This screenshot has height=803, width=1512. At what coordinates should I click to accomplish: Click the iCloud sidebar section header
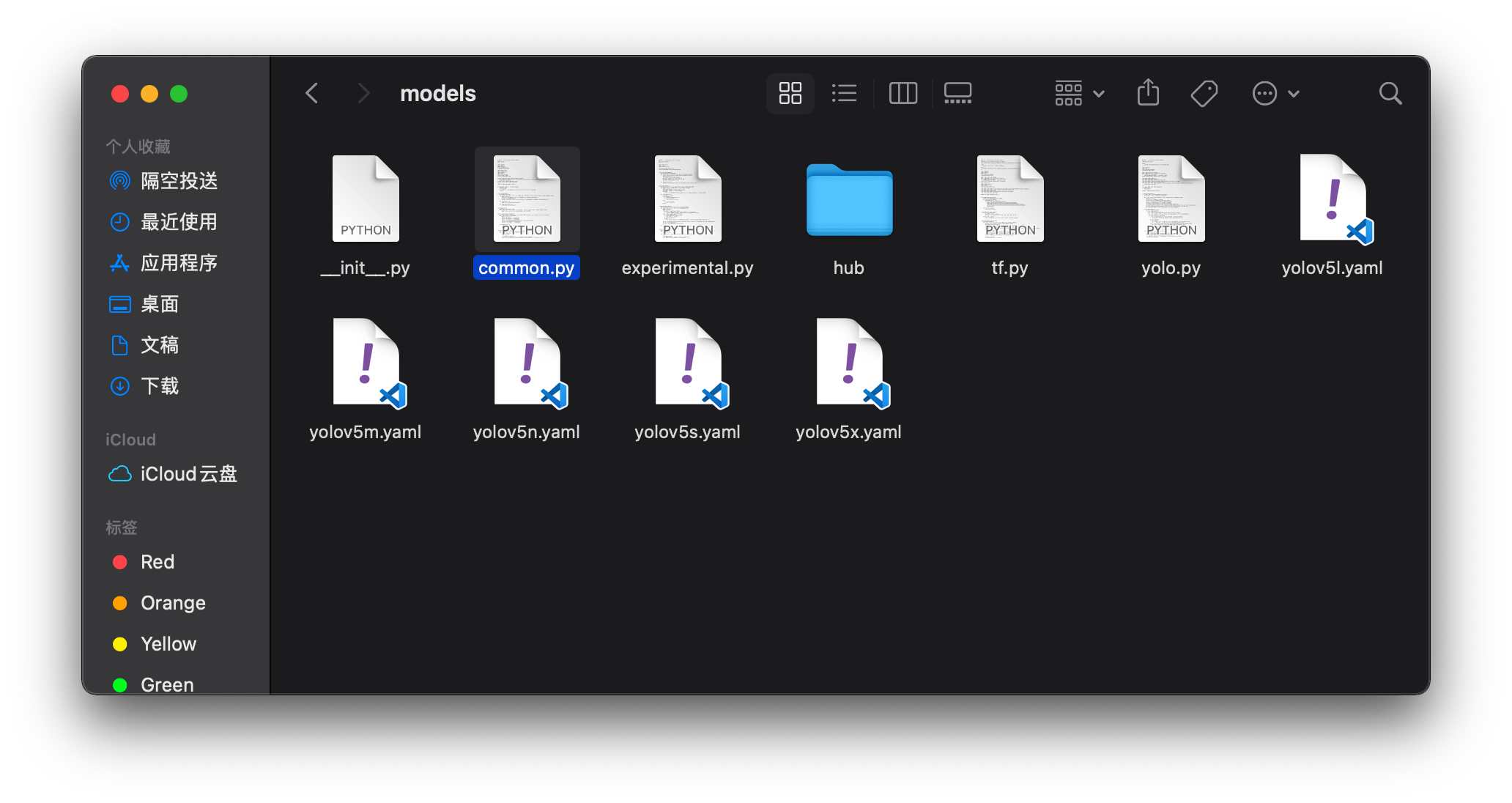[130, 440]
